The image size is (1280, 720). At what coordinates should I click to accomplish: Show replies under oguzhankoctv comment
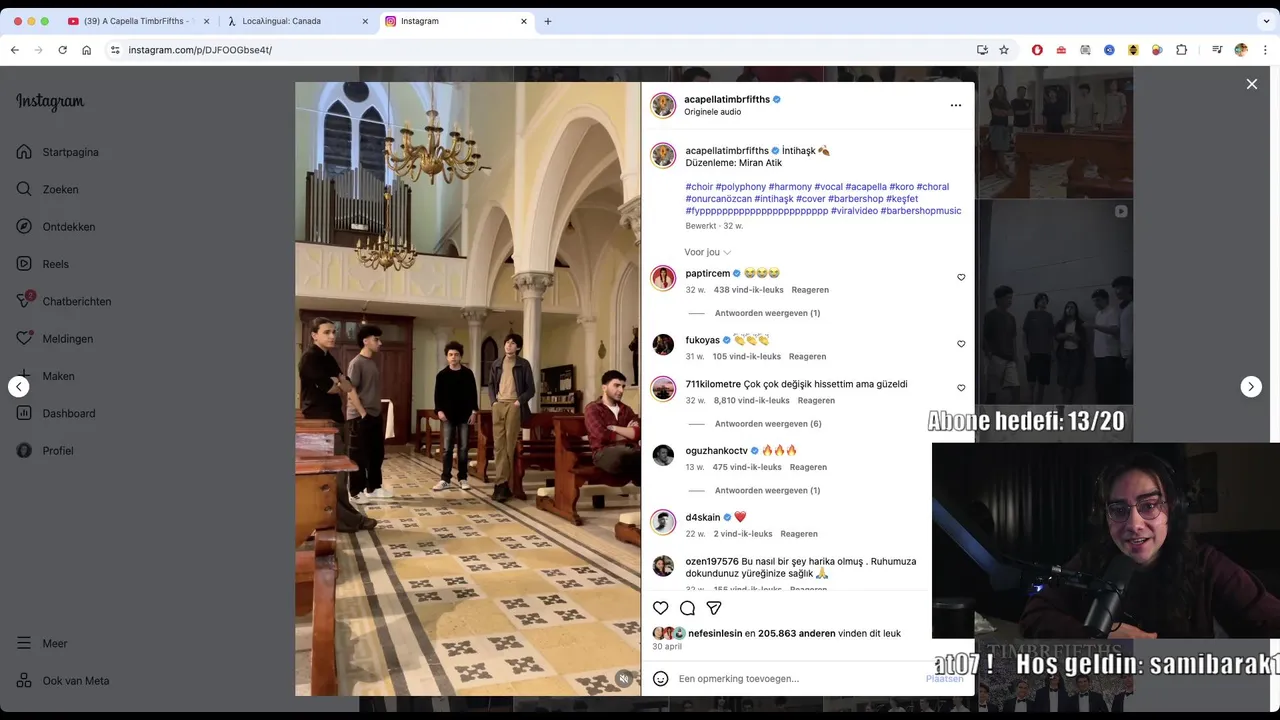[x=767, y=491]
